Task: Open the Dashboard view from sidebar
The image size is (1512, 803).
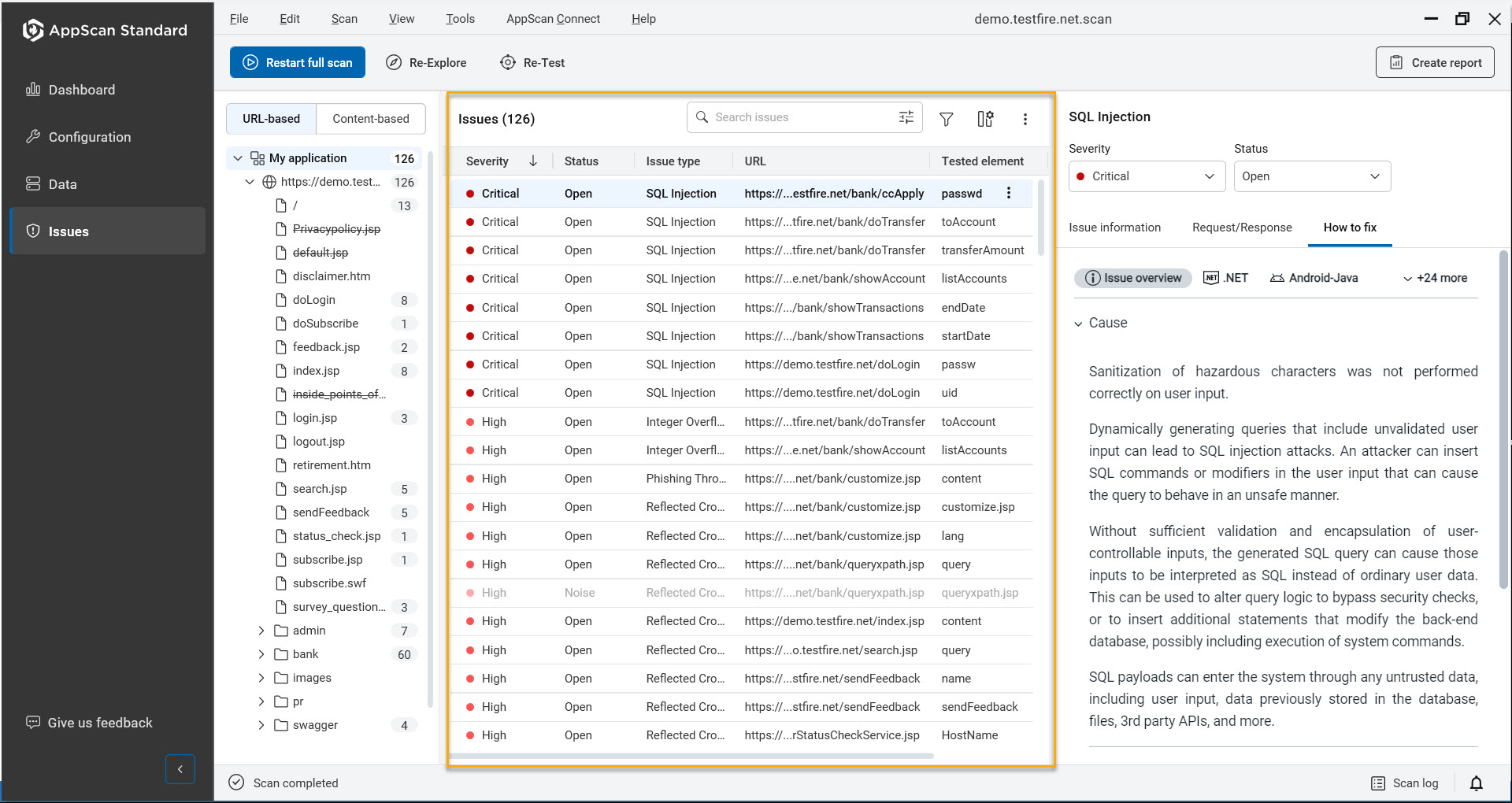Action: tap(82, 90)
